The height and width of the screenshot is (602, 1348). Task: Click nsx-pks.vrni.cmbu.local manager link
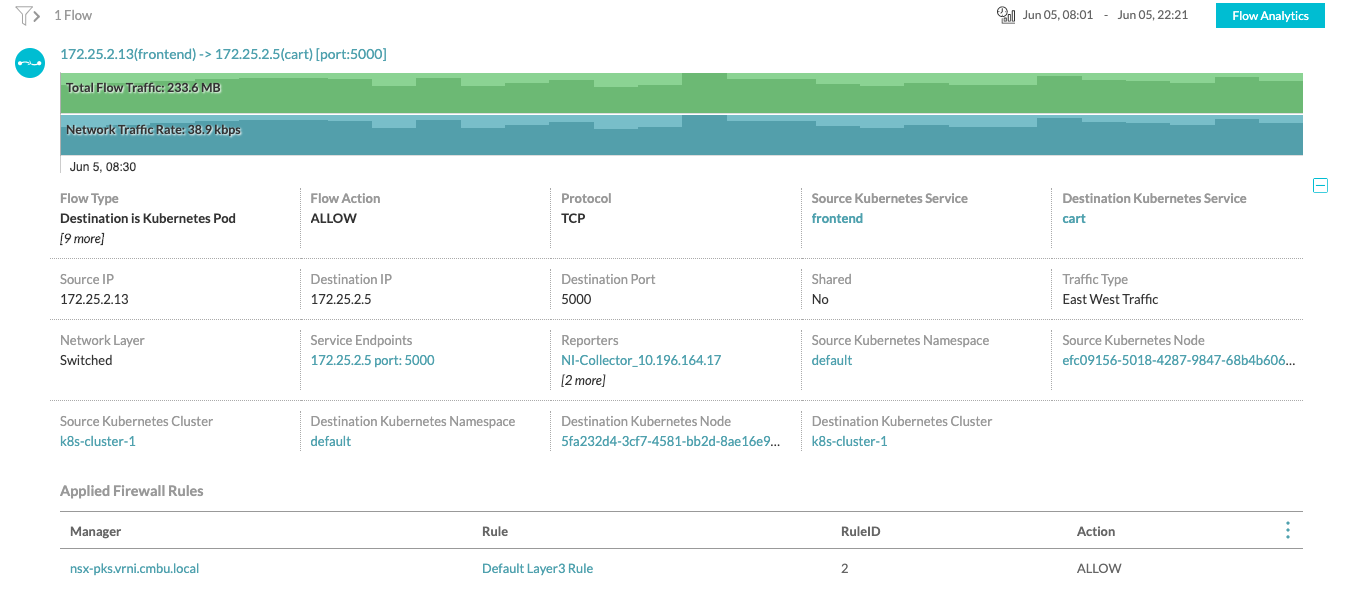[x=134, y=568]
